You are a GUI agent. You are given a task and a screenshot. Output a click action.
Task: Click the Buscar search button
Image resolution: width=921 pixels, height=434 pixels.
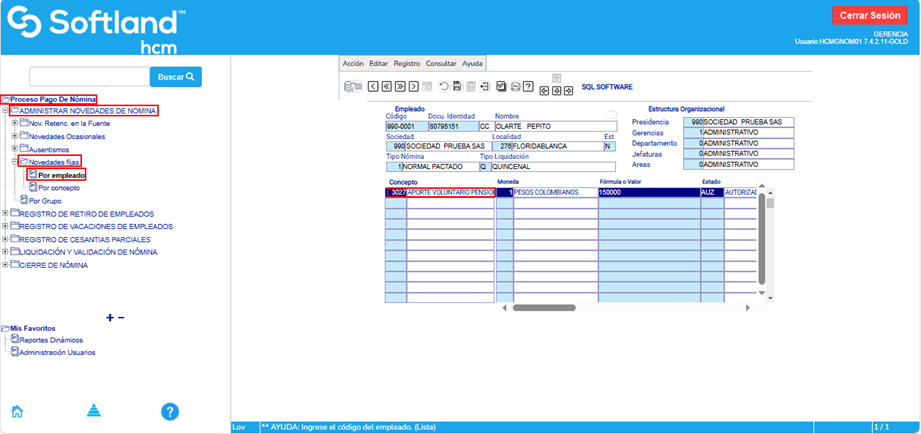(x=176, y=76)
